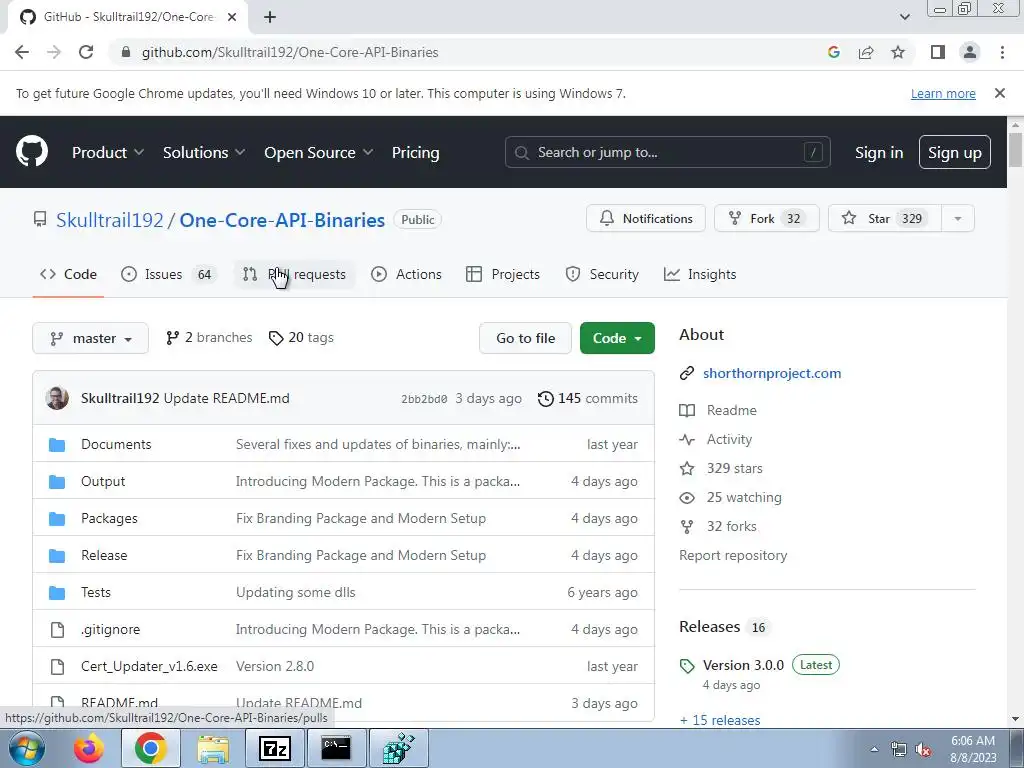
Task: Open the Pull requests tab
Action: click(x=295, y=274)
